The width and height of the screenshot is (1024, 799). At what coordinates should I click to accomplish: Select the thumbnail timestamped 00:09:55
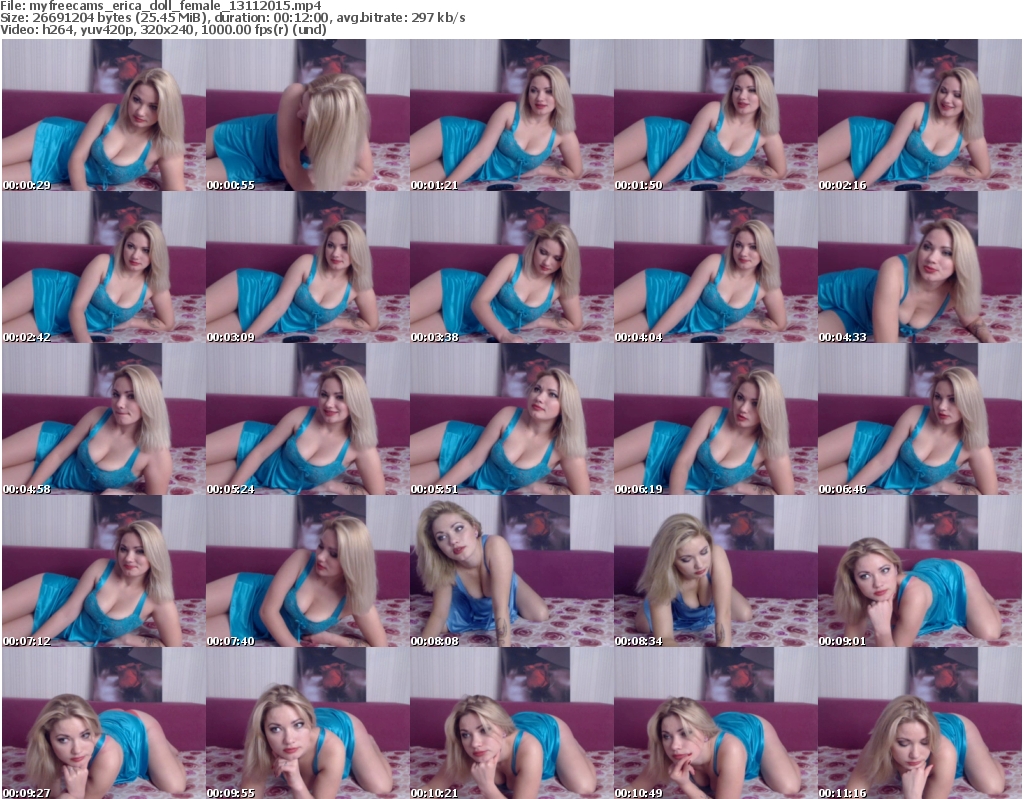[x=308, y=723]
